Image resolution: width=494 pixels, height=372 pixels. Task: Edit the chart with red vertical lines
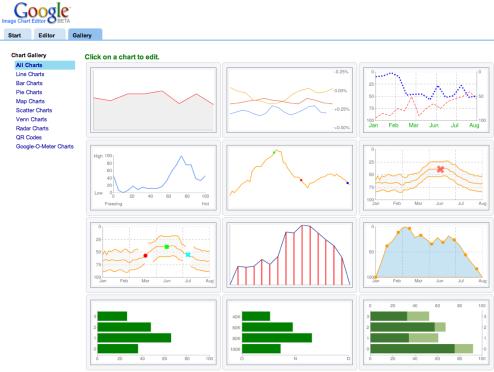tap(289, 255)
